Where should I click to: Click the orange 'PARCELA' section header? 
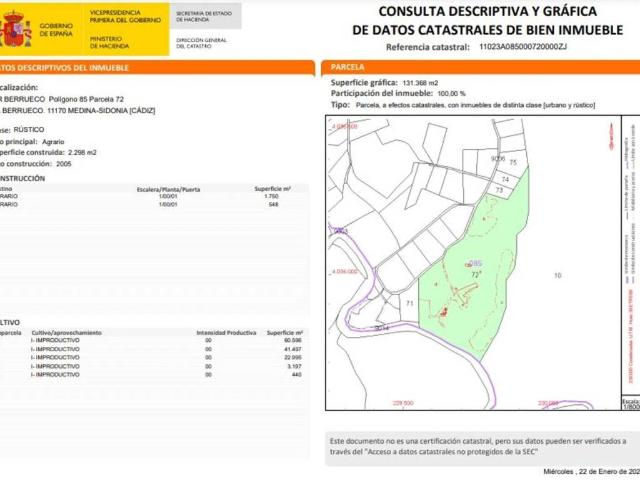click(x=347, y=67)
